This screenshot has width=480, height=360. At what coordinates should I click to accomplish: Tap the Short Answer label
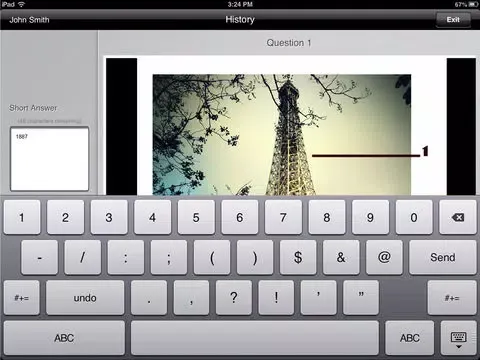(33, 108)
